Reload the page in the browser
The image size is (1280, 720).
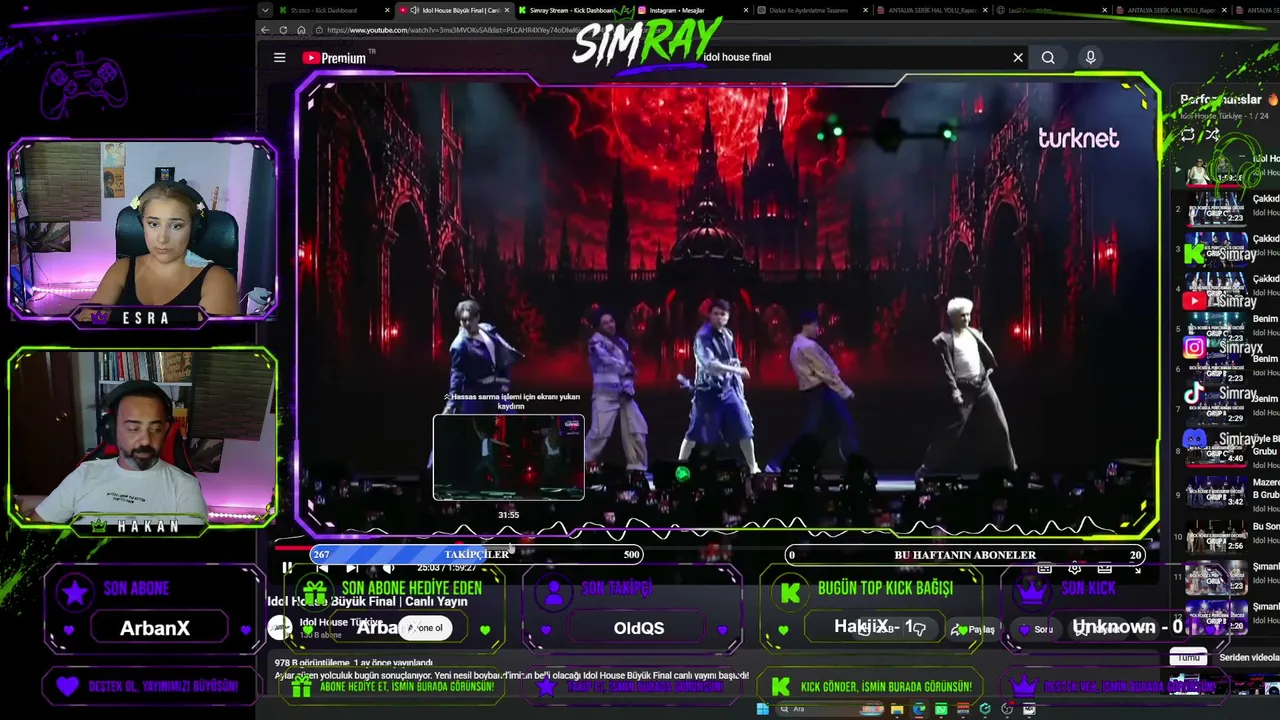click(x=283, y=30)
